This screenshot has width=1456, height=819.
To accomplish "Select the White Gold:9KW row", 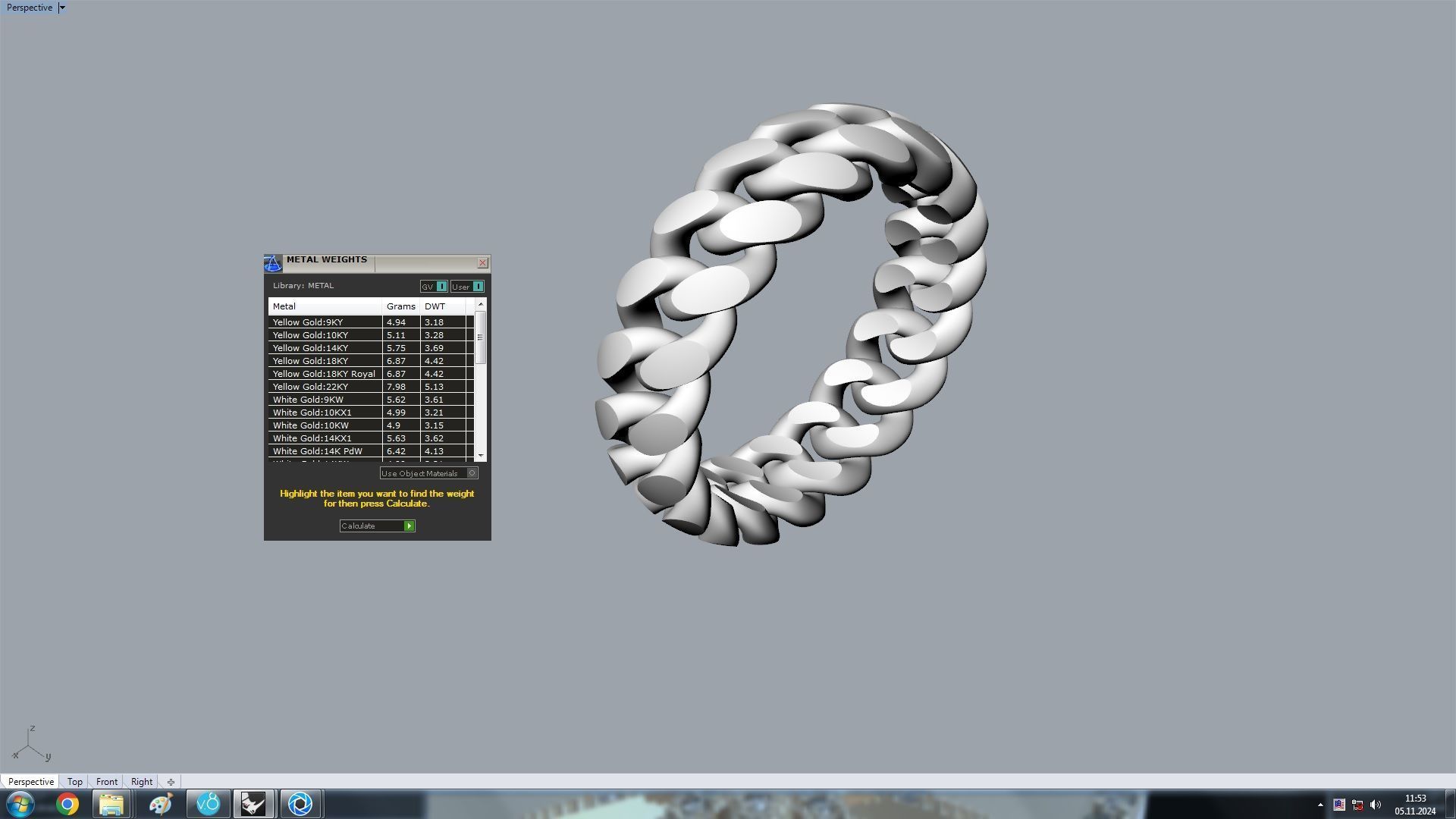I will click(x=372, y=400).
